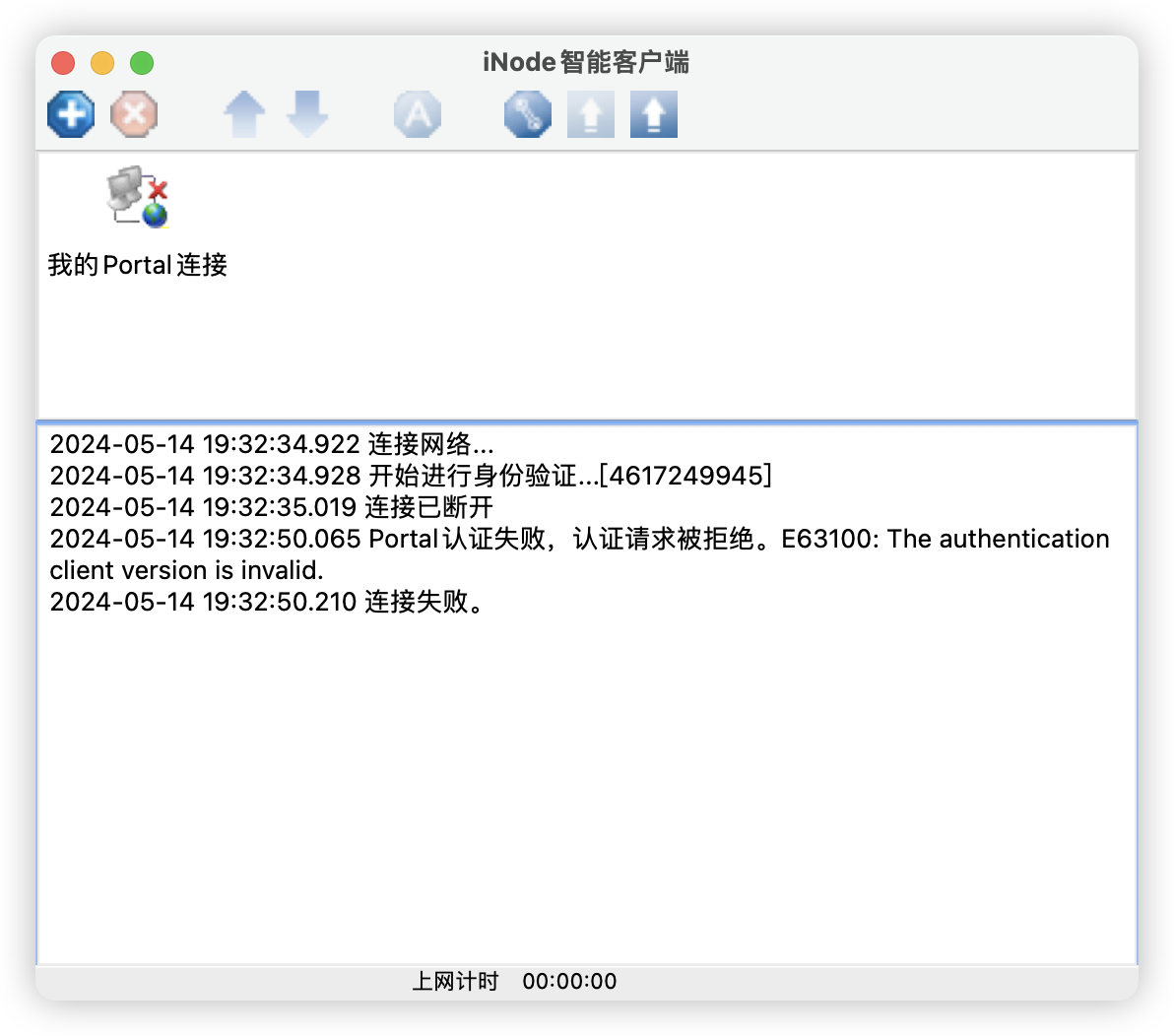Viewport: 1174px width, 1036px height.
Task: Click the 00:00:00 timer value
Action: coord(570,982)
